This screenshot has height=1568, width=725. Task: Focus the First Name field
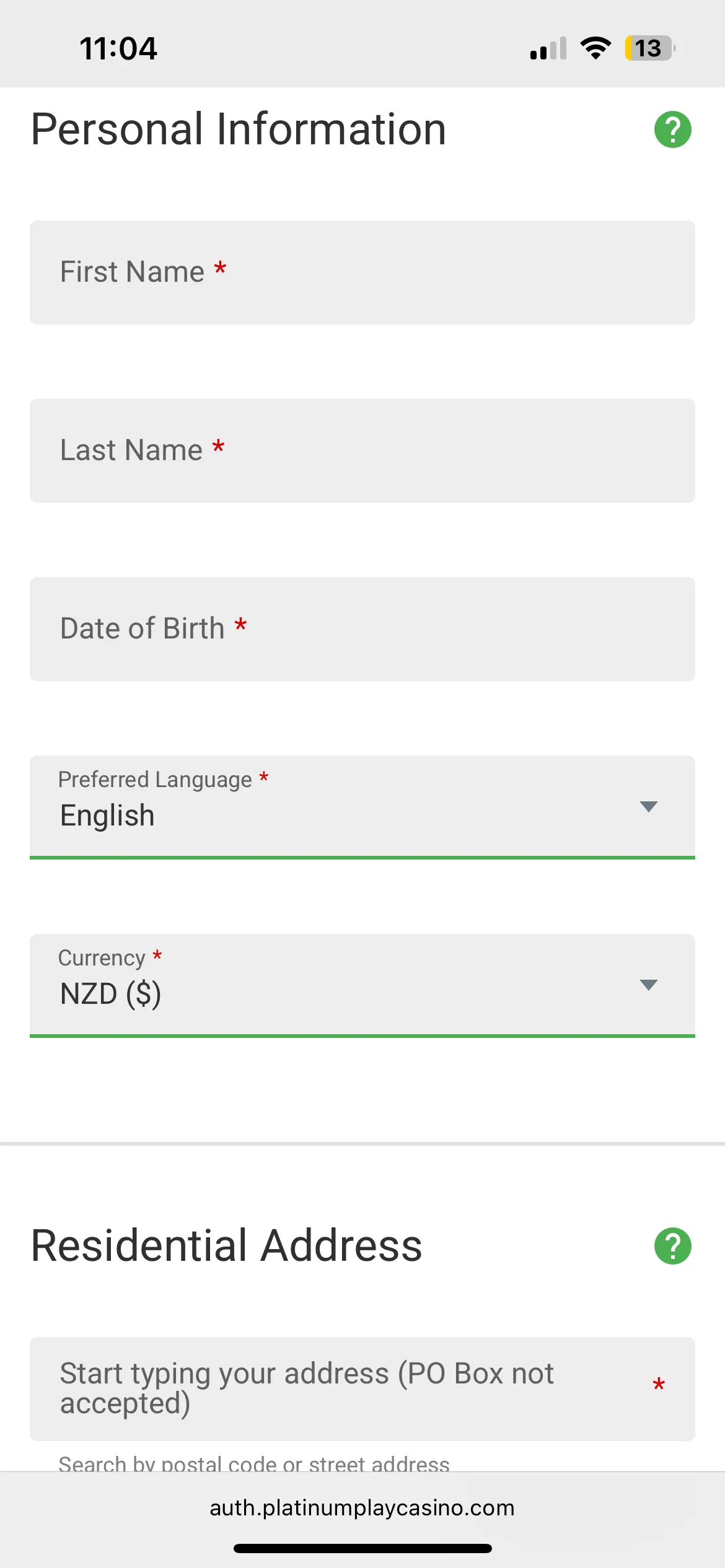click(x=362, y=272)
